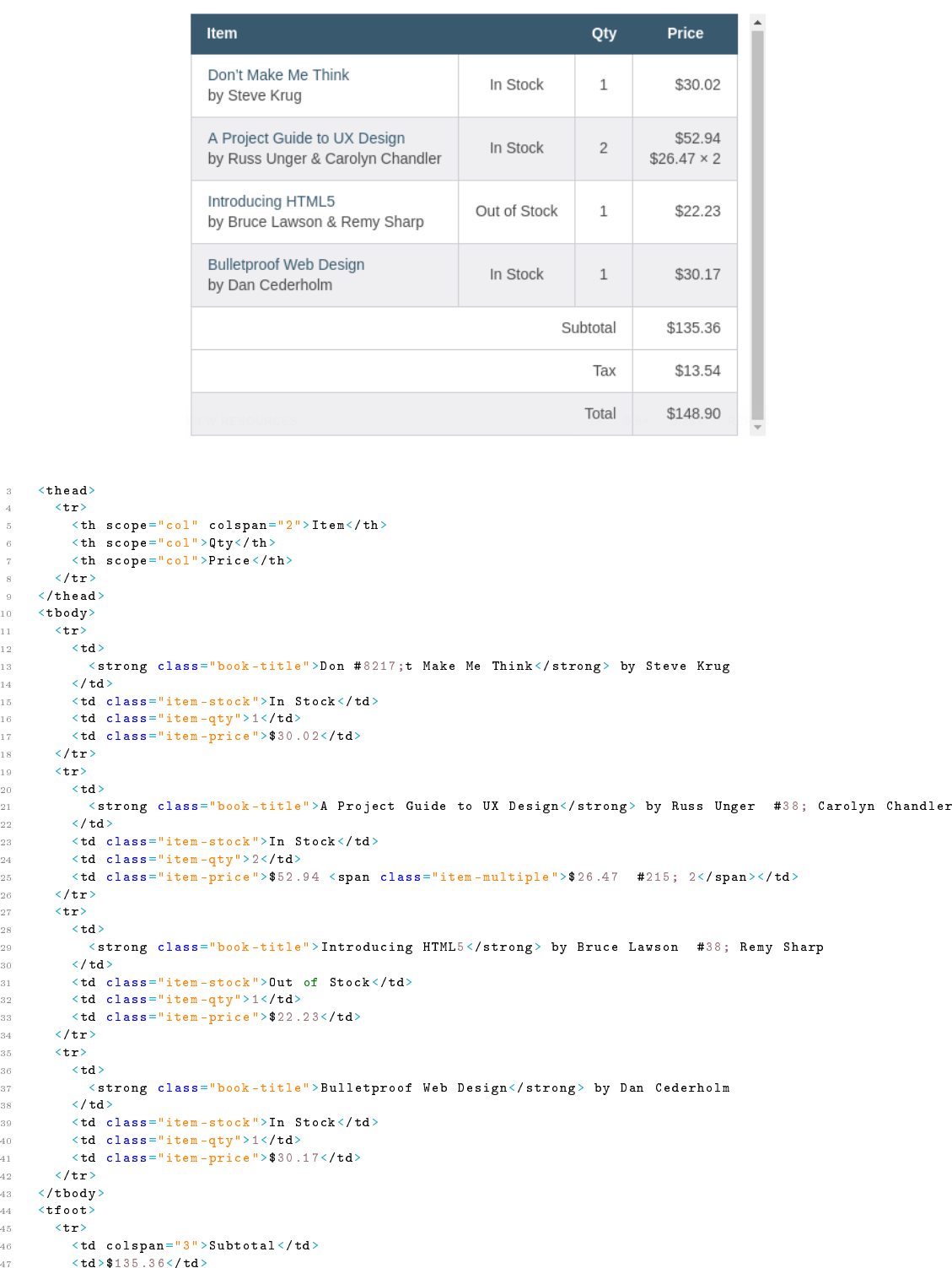
Task: Click the scrollbar up arrow
Action: 757,22
